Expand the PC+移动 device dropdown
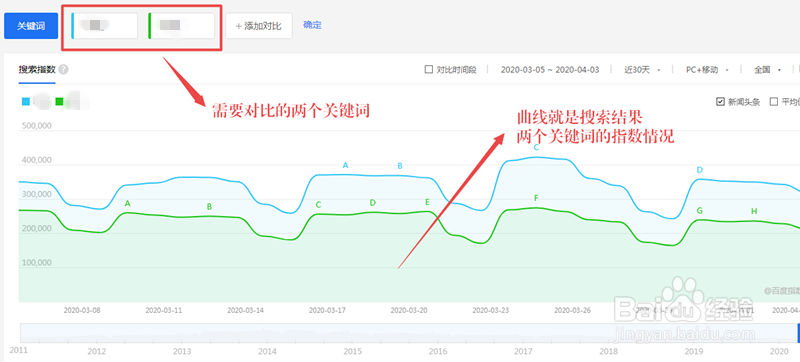This screenshot has width=800, height=362. [707, 70]
